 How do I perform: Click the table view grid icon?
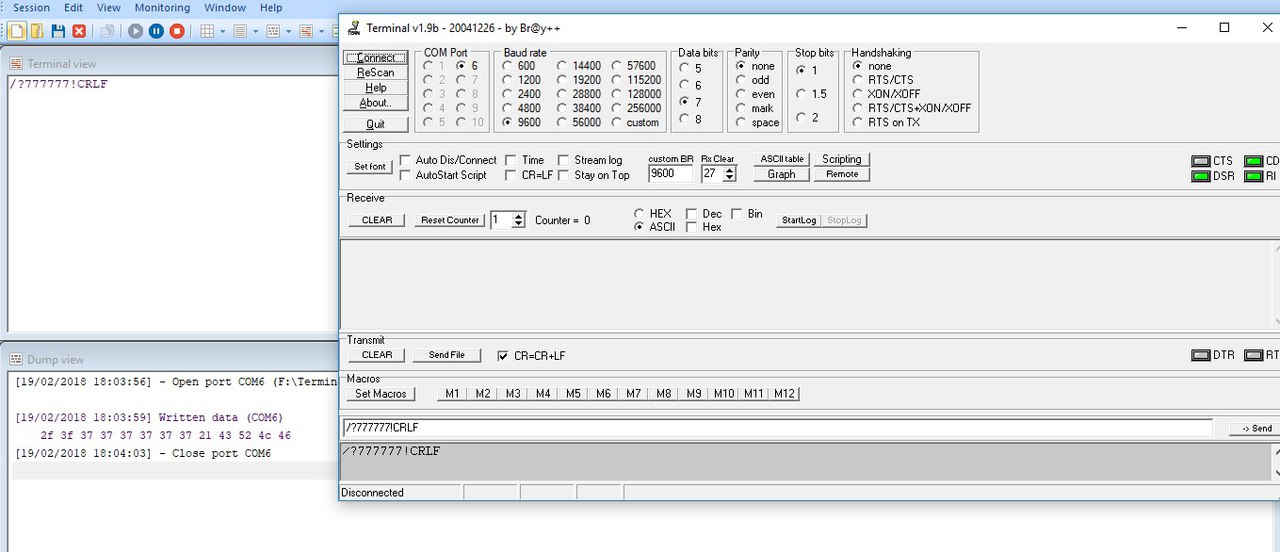click(x=207, y=31)
